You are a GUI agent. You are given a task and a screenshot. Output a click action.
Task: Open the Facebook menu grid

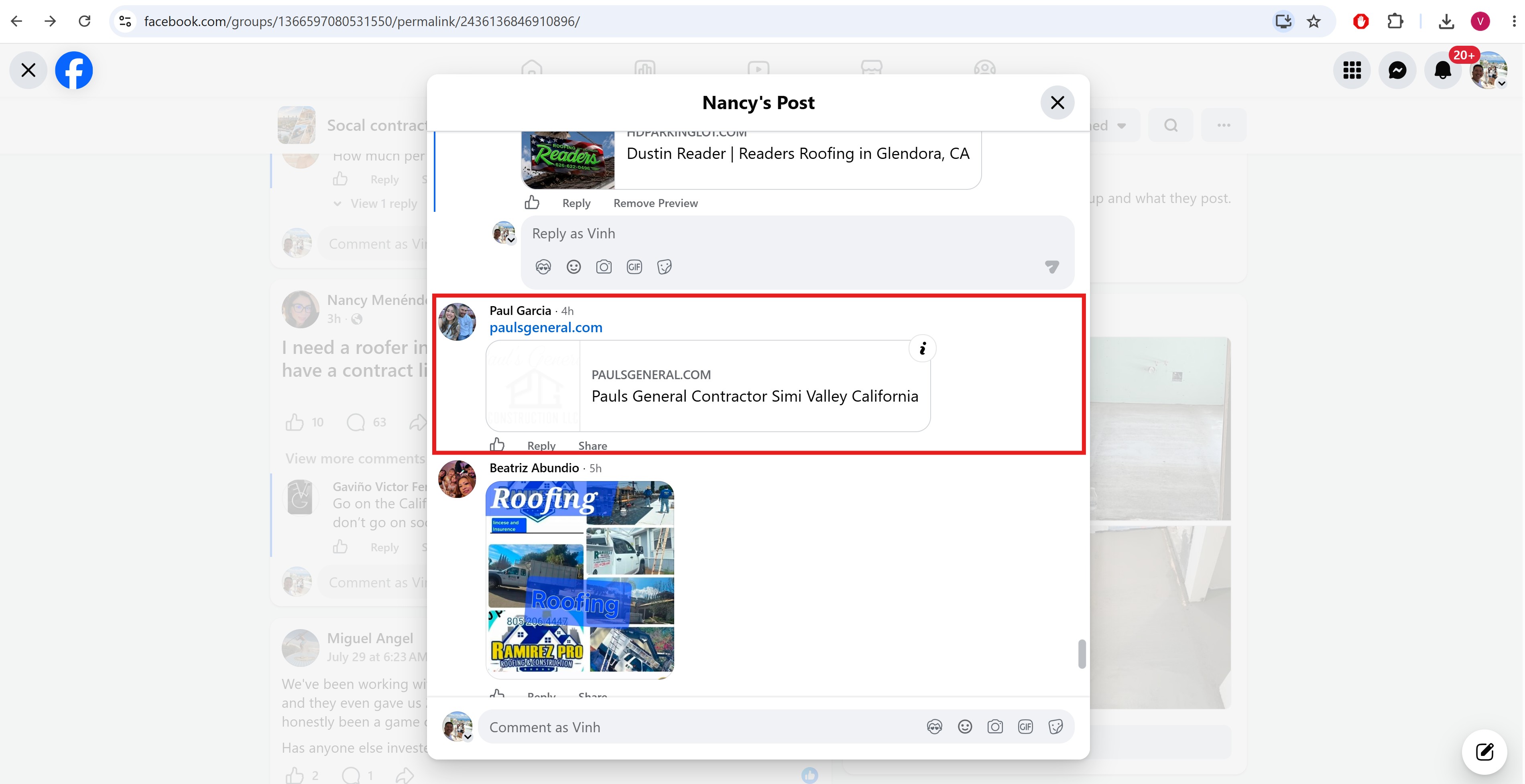(x=1352, y=70)
